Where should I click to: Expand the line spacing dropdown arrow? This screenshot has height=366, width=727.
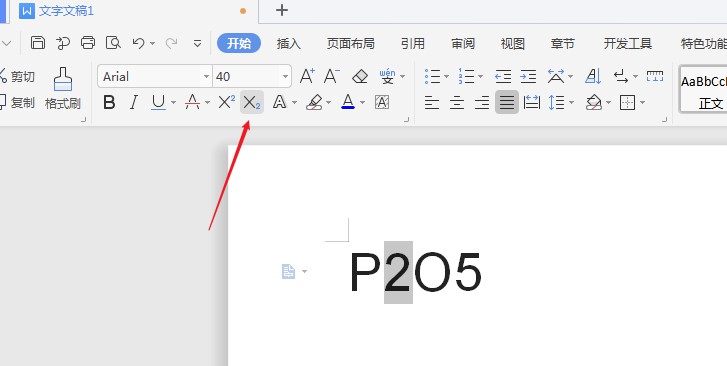[x=571, y=103]
